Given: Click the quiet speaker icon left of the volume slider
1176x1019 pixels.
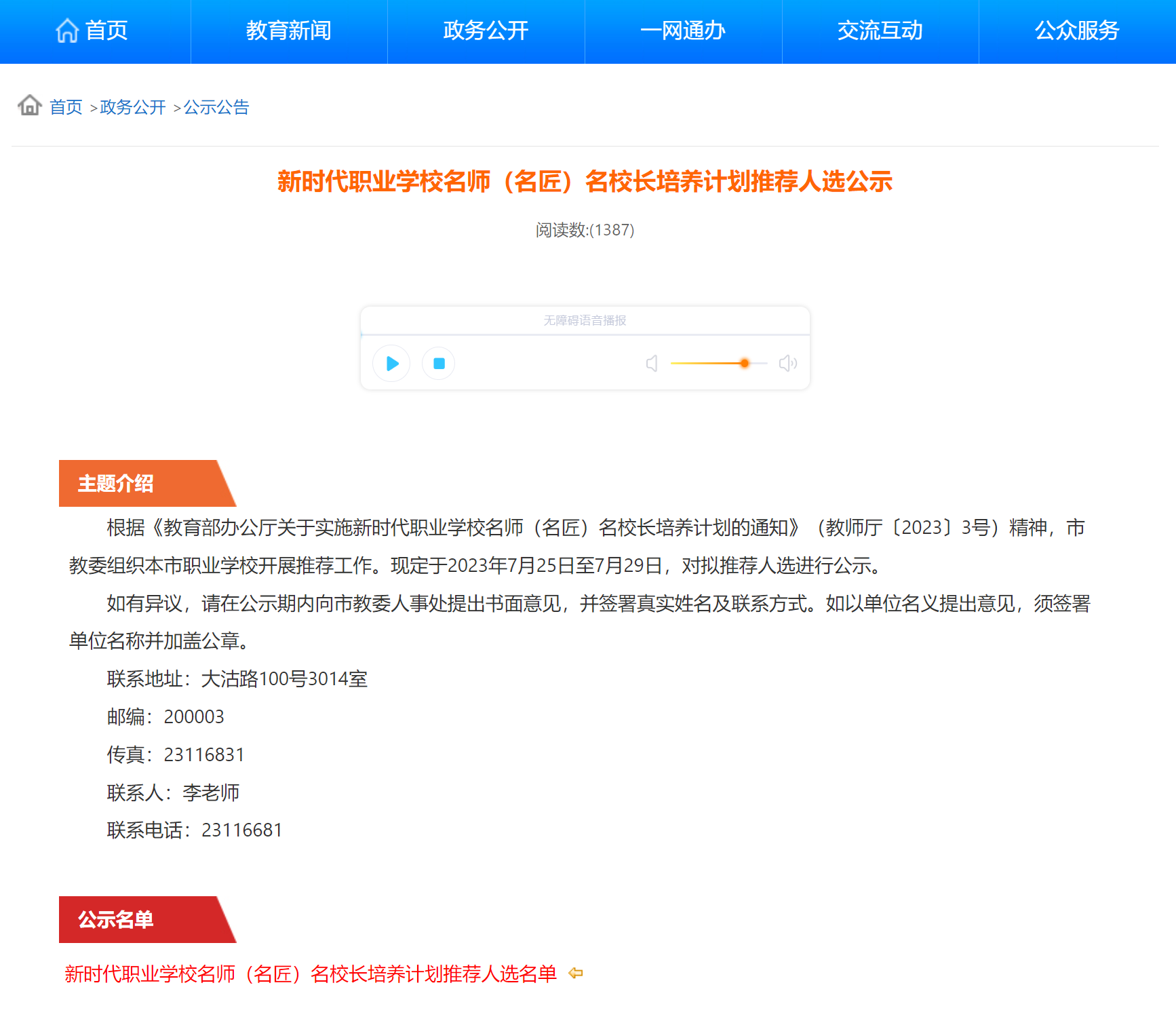Looking at the screenshot, I should click(652, 364).
